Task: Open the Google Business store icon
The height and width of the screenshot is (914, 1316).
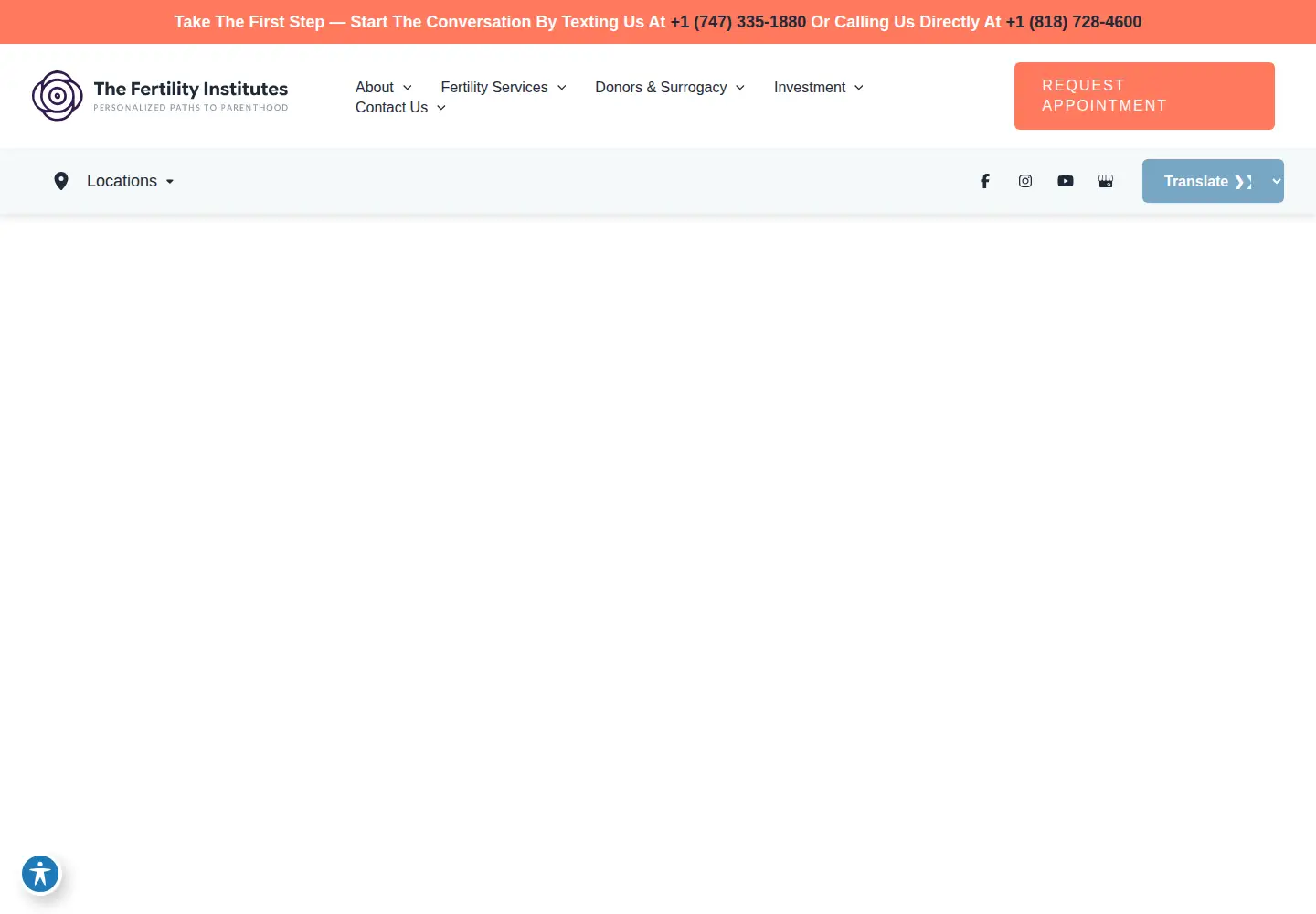Action: click(1106, 181)
